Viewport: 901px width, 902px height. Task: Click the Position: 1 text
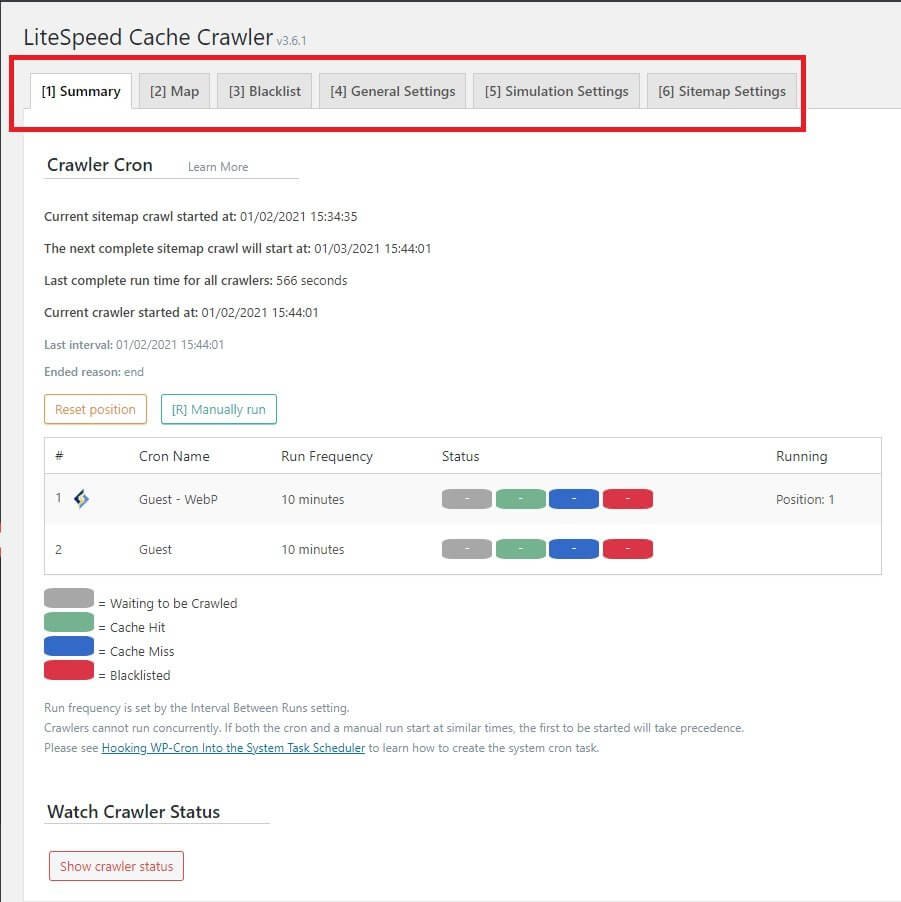(805, 499)
